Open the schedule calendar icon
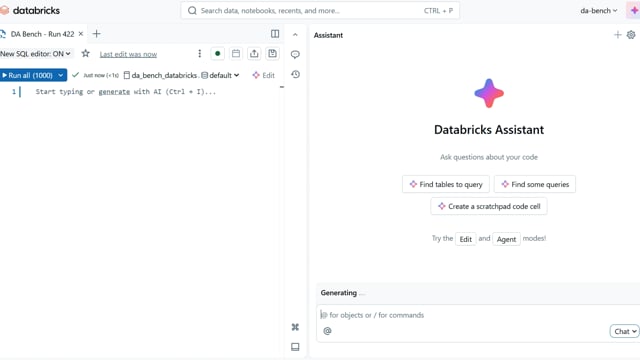This screenshot has width=640, height=360. click(236, 53)
